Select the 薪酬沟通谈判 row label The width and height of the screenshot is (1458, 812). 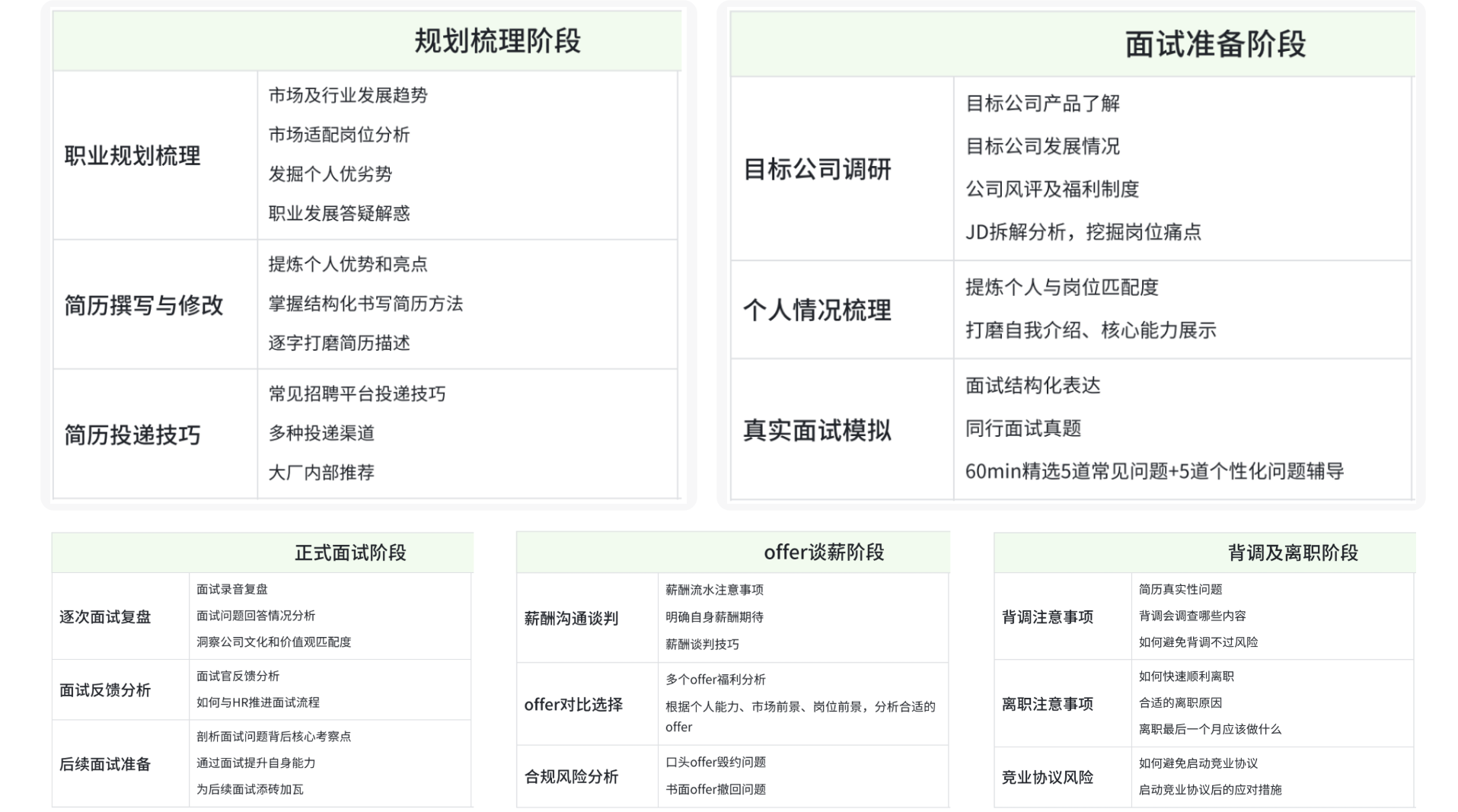point(571,619)
